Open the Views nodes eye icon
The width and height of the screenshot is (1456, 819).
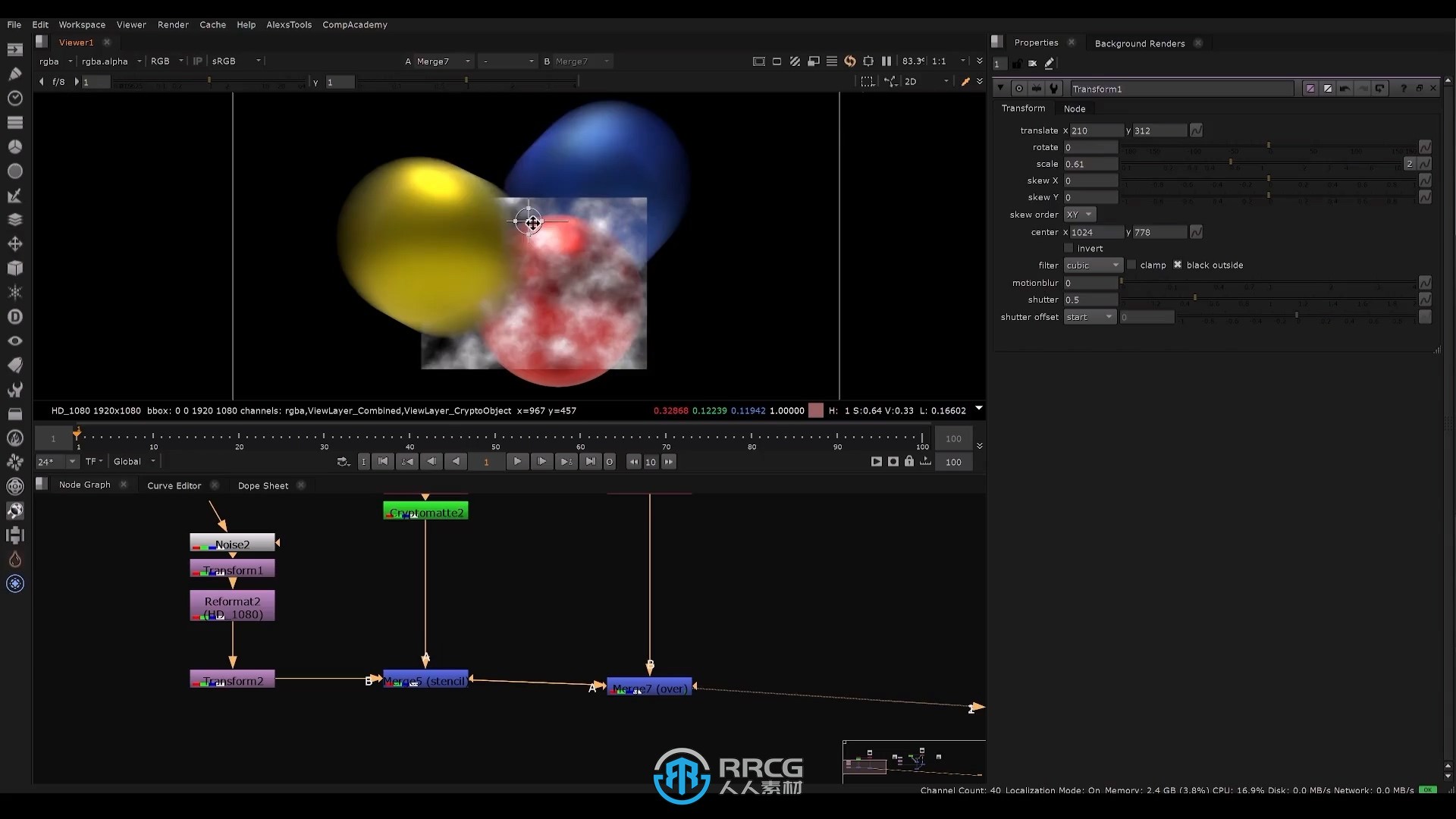click(x=15, y=341)
